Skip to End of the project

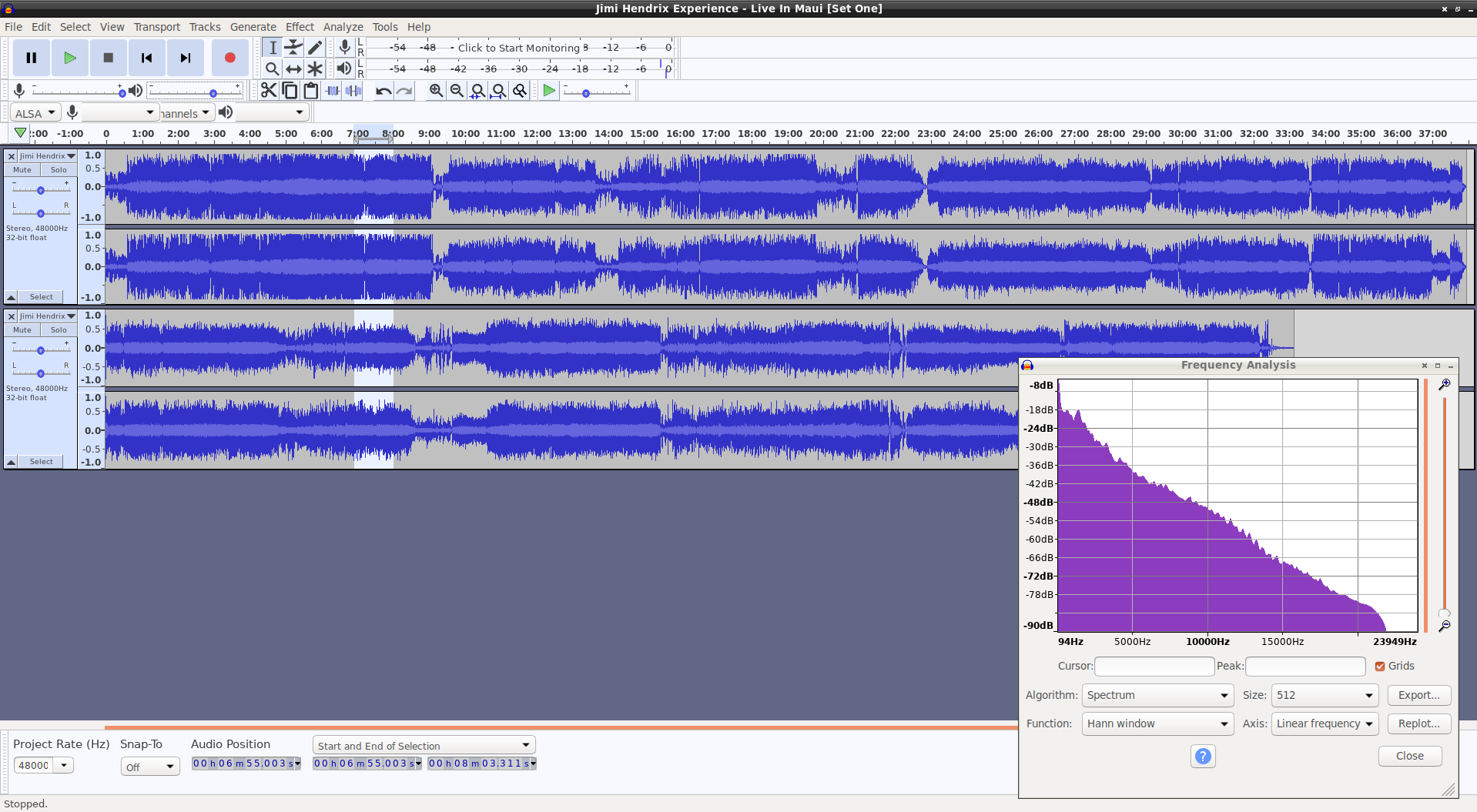pyautogui.click(x=186, y=58)
